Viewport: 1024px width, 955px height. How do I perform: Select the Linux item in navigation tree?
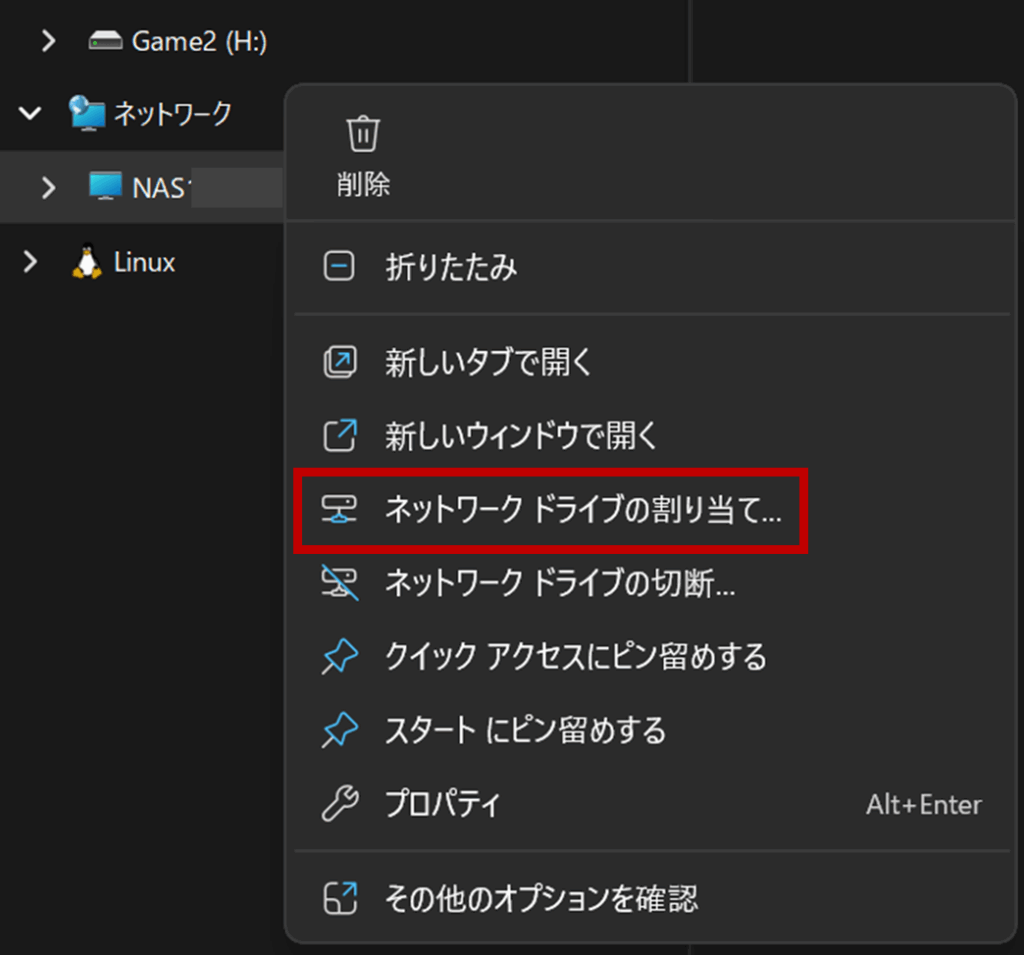click(x=144, y=262)
